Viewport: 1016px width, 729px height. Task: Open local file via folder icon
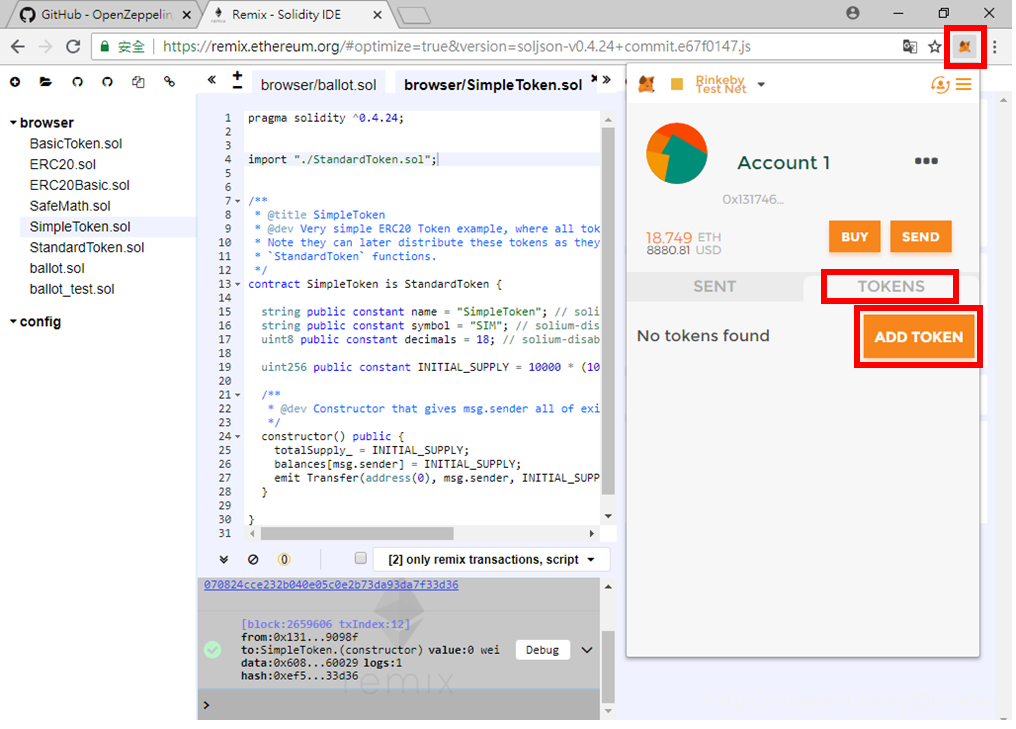tap(45, 82)
